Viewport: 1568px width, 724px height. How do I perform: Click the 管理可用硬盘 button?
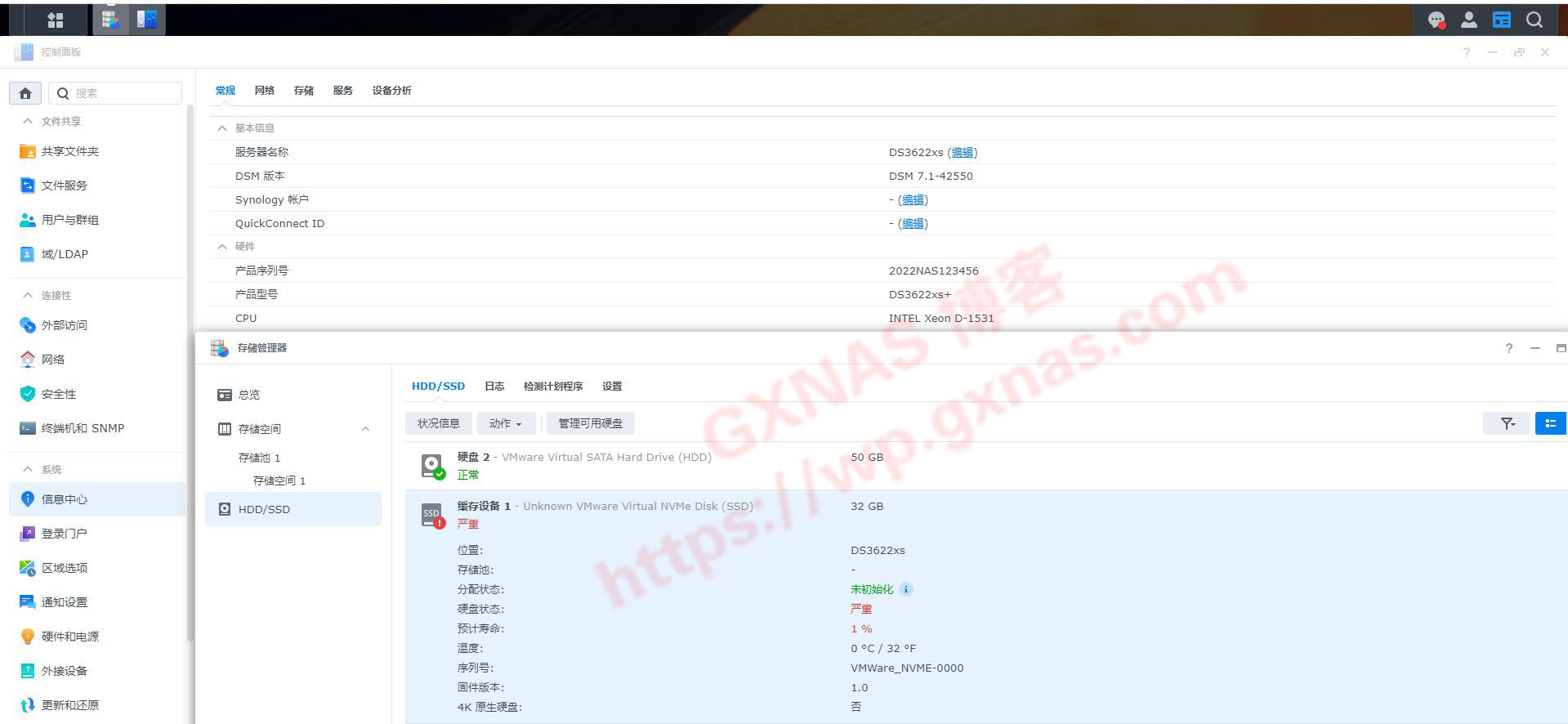click(x=590, y=423)
